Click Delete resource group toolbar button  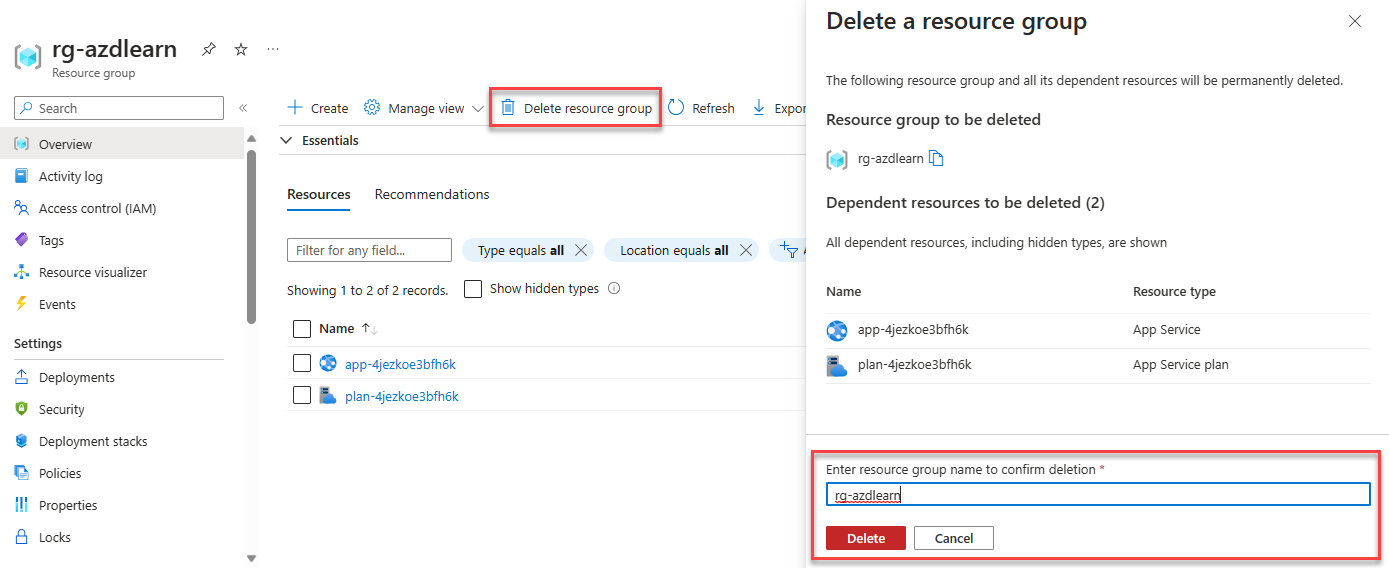(576, 108)
